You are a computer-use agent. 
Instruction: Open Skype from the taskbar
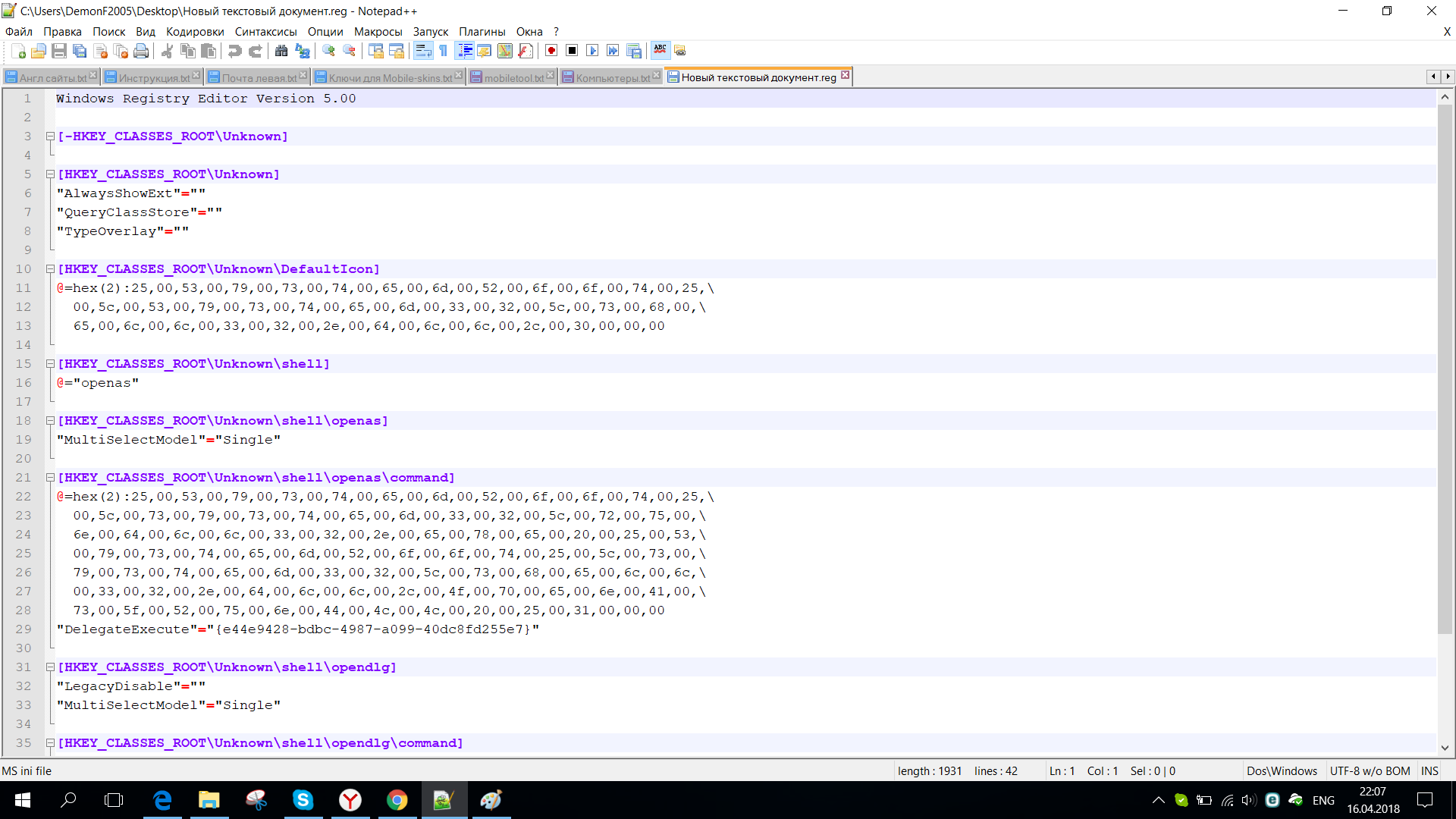(x=303, y=800)
